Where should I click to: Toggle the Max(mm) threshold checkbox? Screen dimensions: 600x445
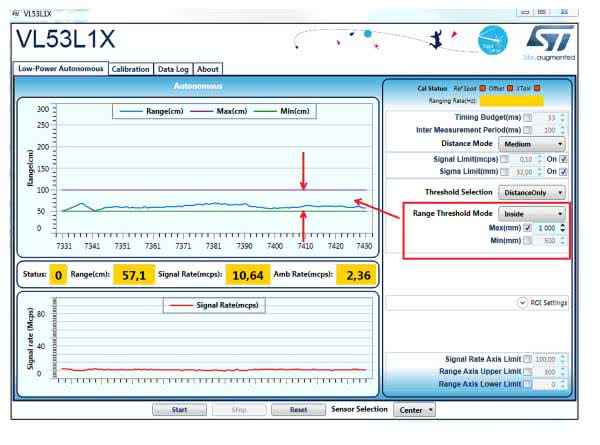point(528,228)
